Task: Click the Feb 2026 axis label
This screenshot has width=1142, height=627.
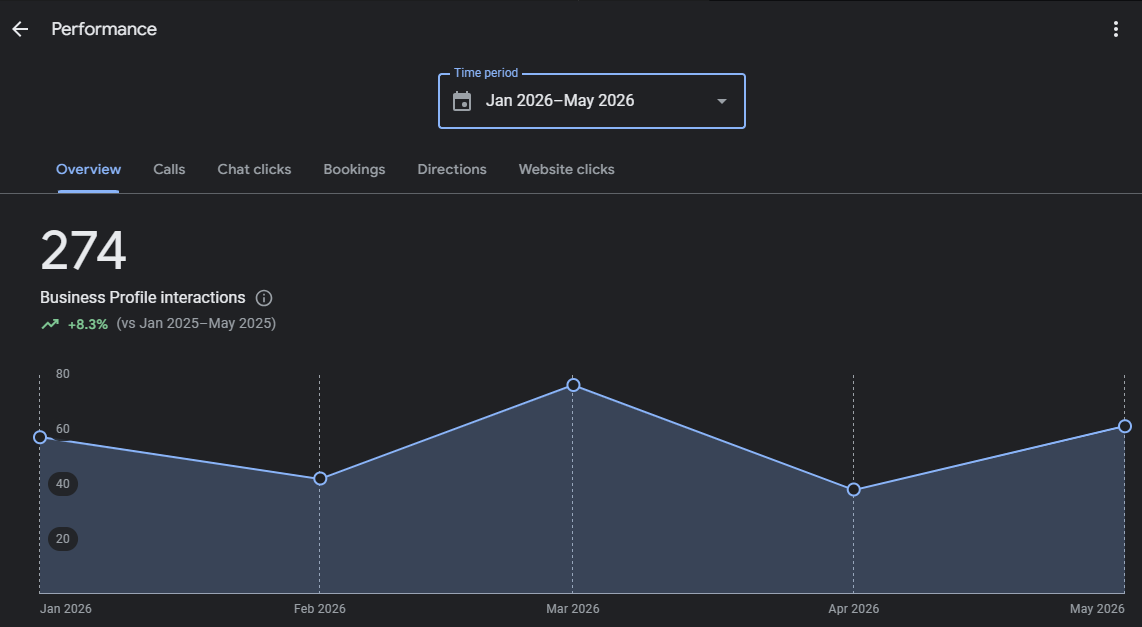Action: [320, 609]
